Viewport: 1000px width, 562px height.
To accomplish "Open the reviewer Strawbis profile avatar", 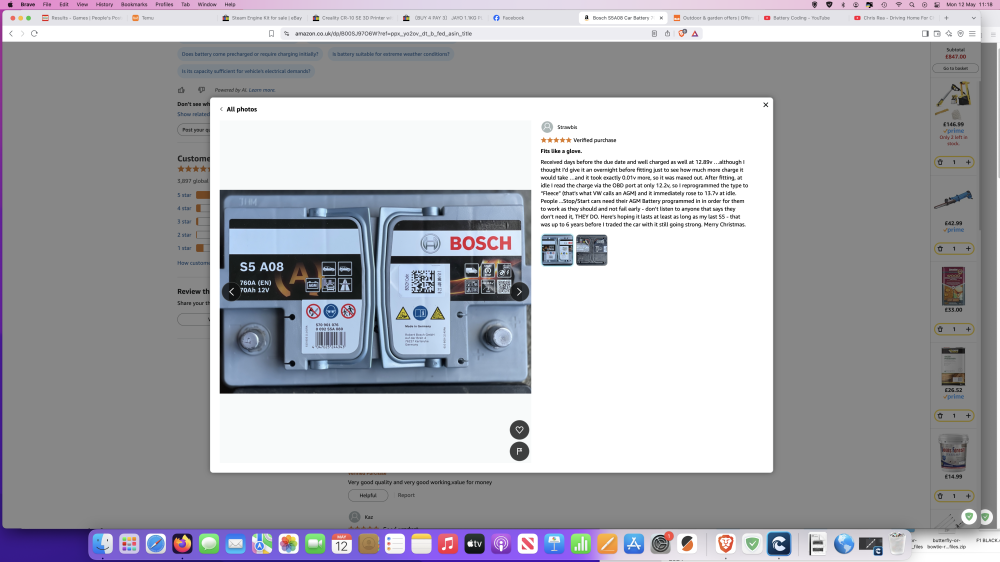I will (x=547, y=127).
